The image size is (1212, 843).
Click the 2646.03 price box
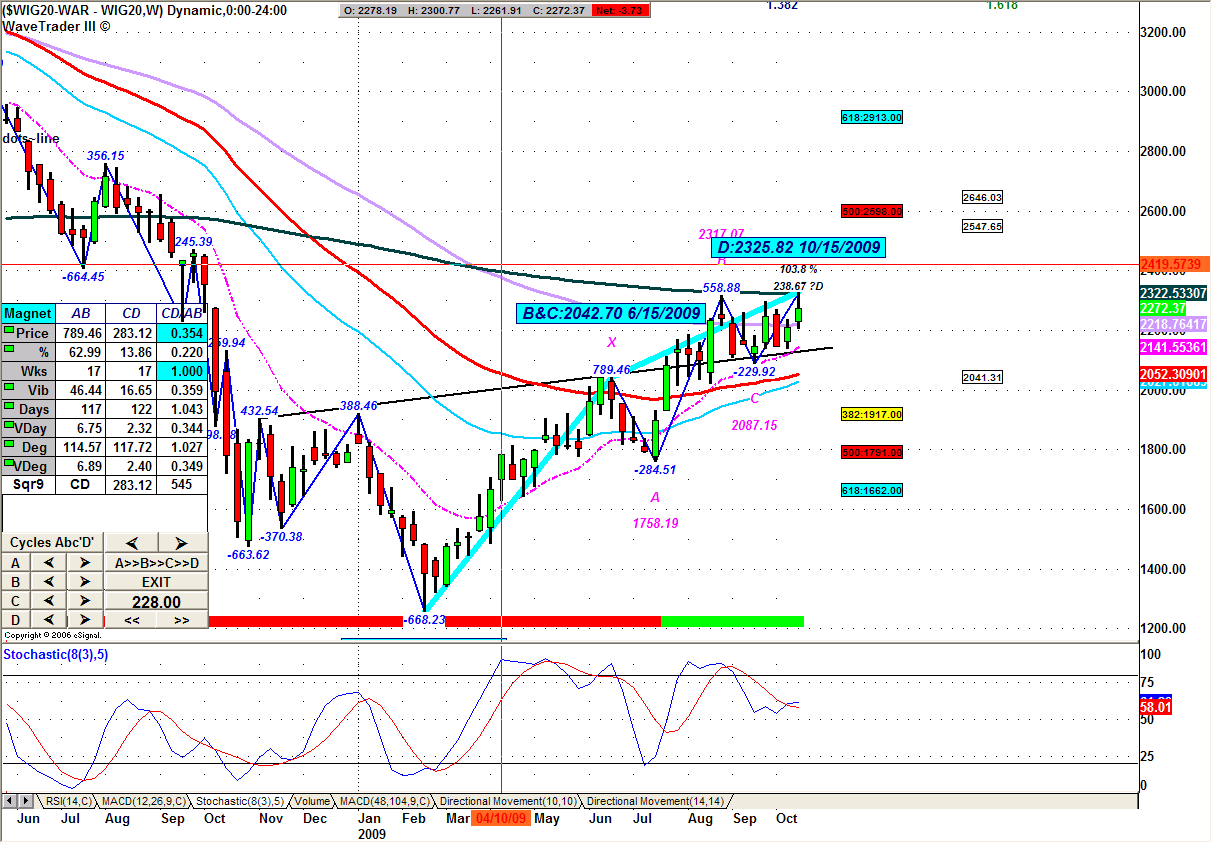click(982, 198)
